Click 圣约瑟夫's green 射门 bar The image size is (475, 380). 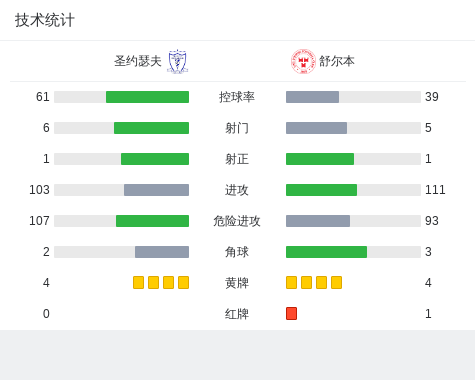tap(151, 128)
